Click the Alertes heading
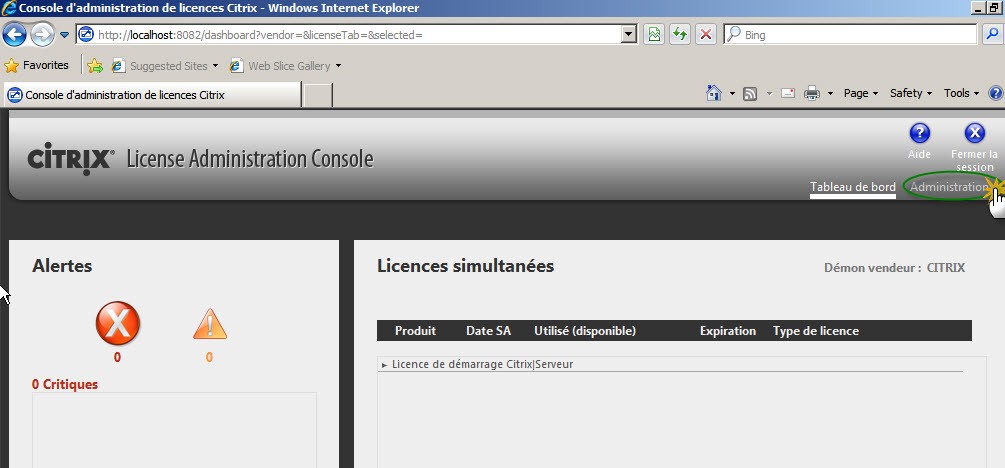 pyautogui.click(x=62, y=266)
